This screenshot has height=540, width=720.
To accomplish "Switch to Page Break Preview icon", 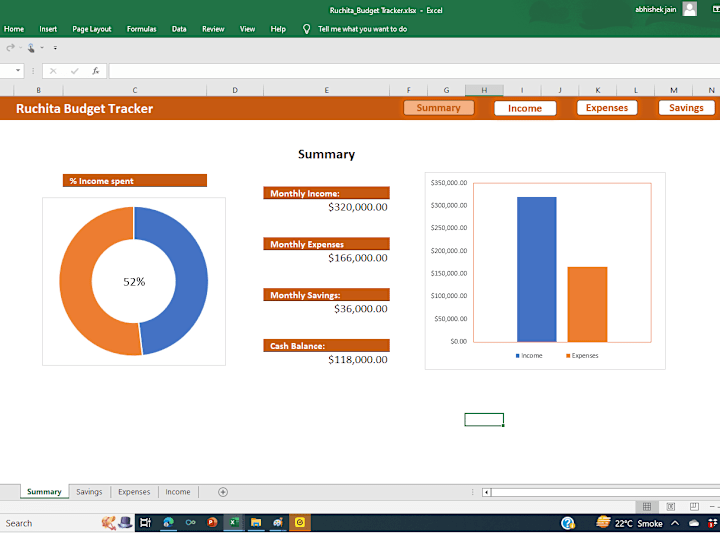I will click(x=694, y=506).
